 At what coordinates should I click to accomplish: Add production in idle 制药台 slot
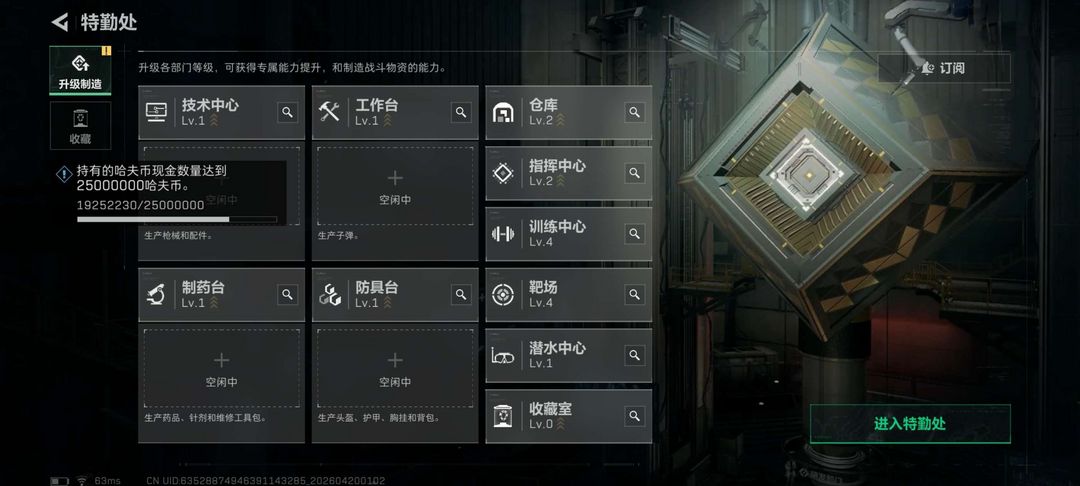point(221,368)
